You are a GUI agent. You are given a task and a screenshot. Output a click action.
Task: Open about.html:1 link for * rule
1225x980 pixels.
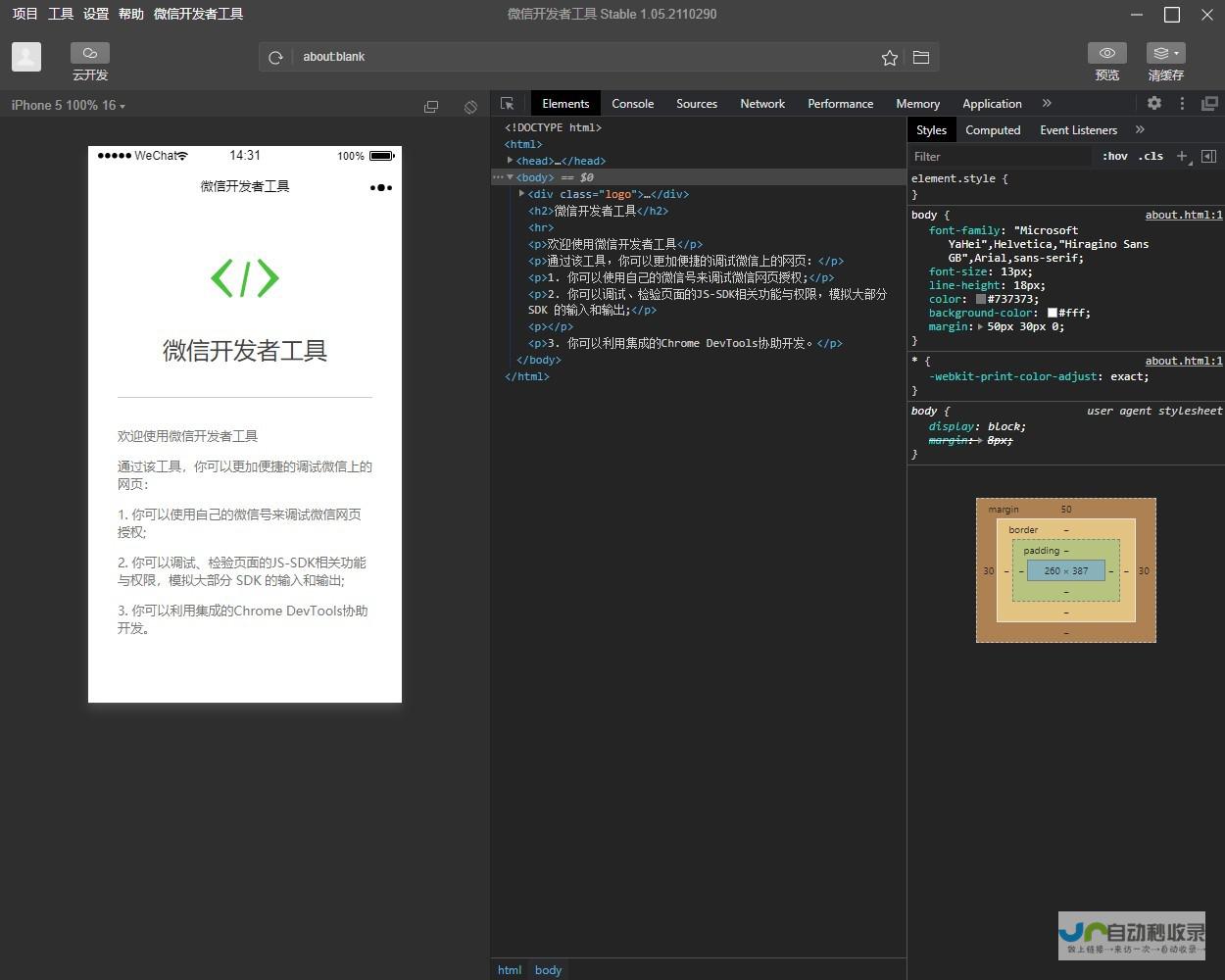1184,361
